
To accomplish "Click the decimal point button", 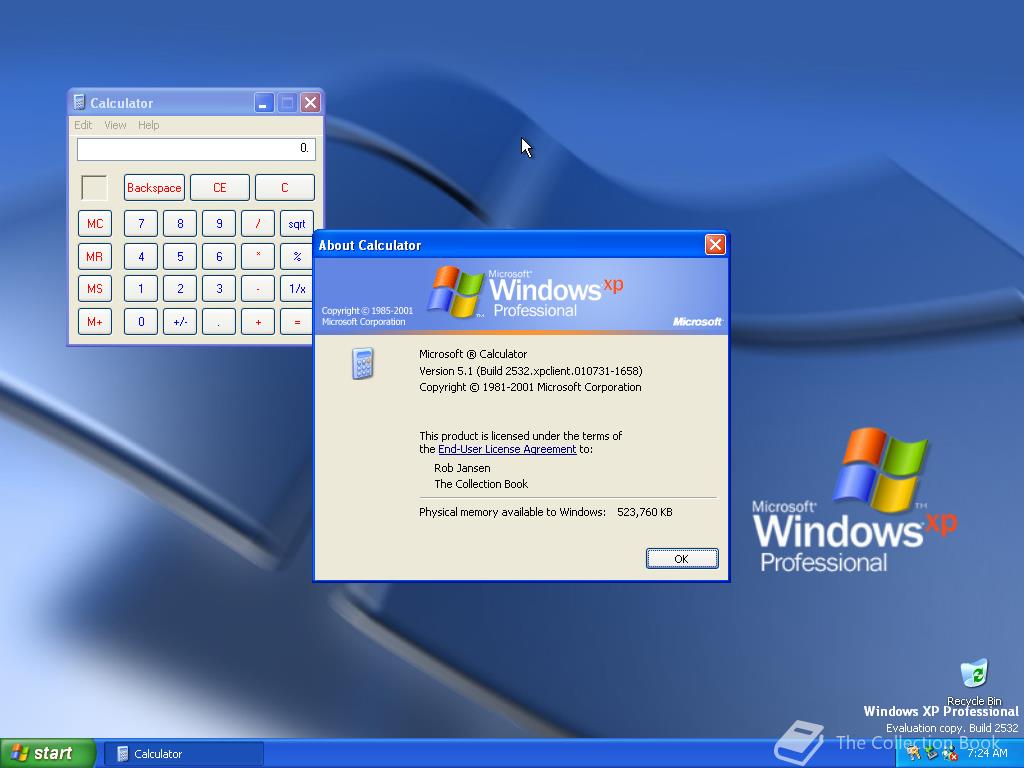I will click(219, 321).
